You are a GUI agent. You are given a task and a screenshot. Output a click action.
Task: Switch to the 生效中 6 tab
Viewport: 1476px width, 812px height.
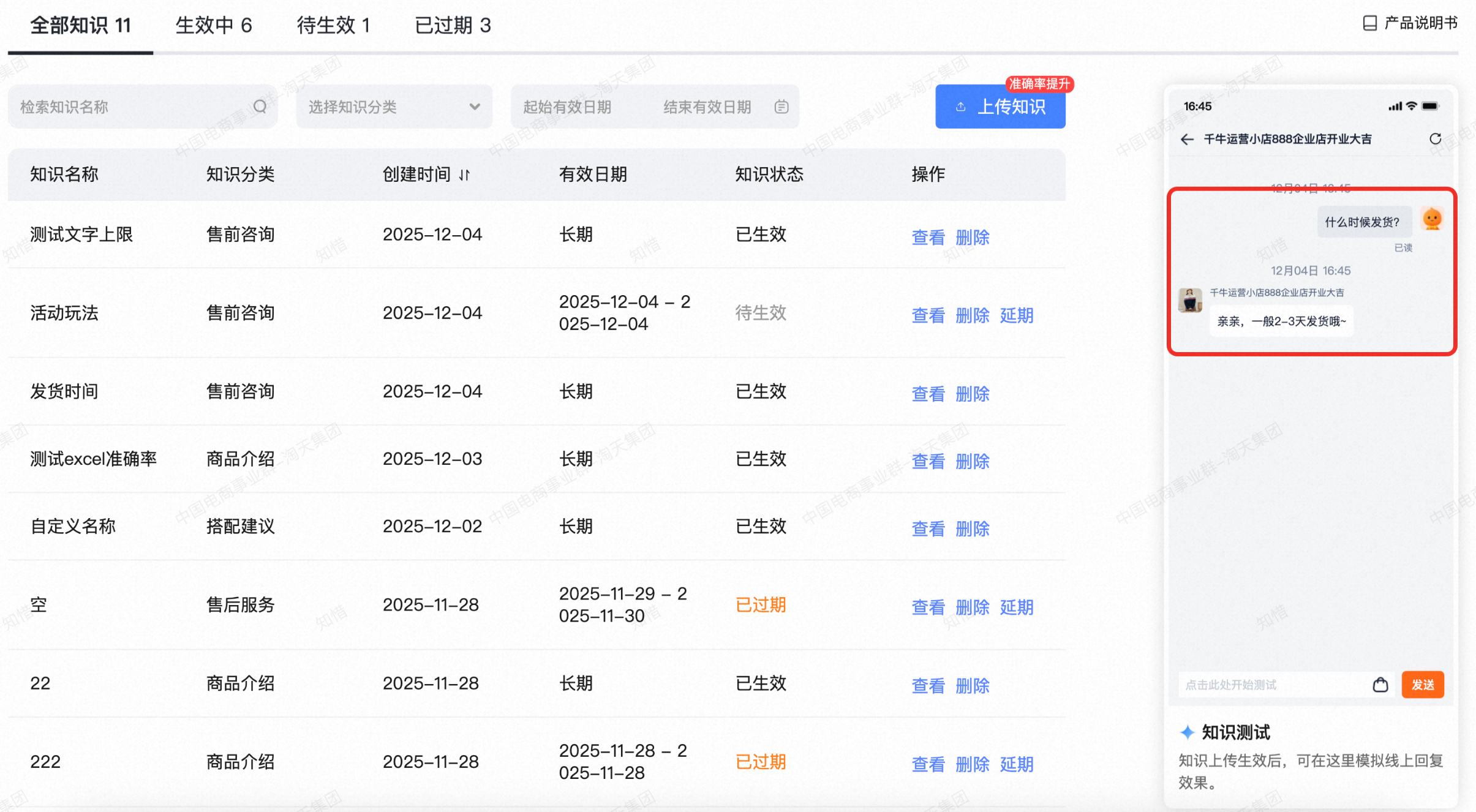click(x=214, y=26)
